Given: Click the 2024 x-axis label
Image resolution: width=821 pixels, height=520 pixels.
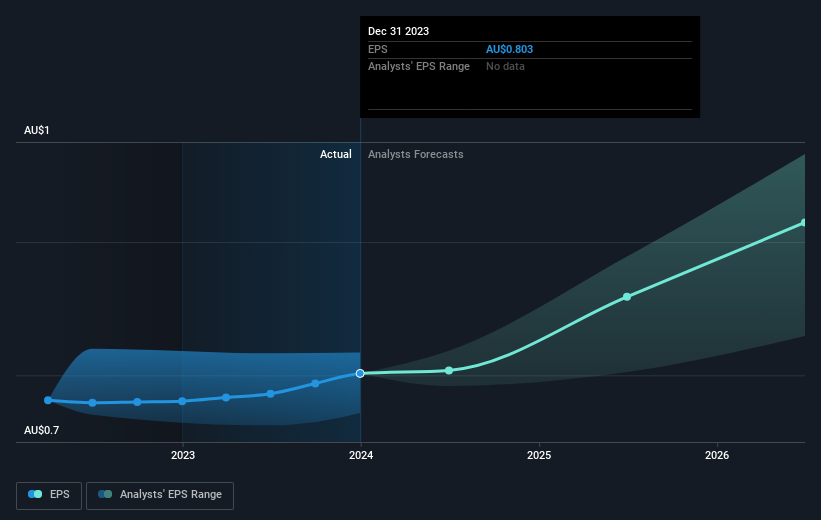Looking at the screenshot, I should tap(361, 455).
